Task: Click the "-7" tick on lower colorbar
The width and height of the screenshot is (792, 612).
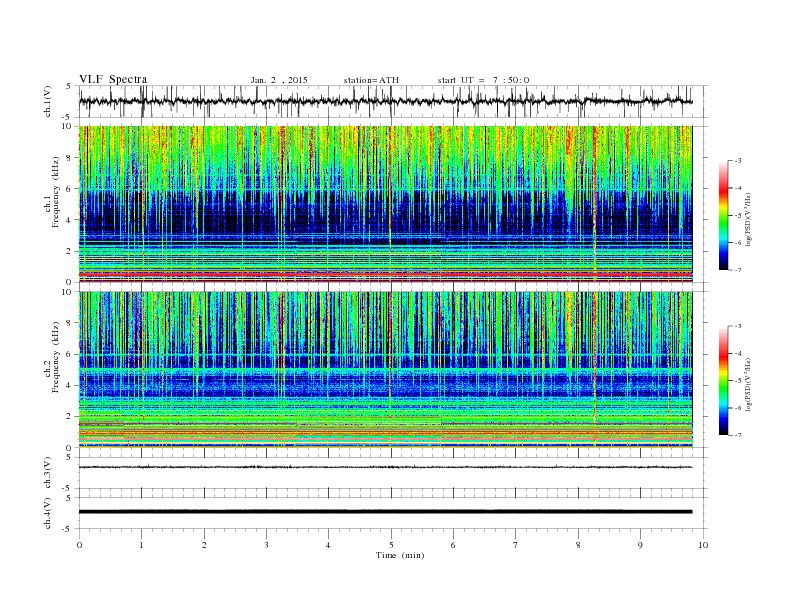Action: click(x=736, y=435)
